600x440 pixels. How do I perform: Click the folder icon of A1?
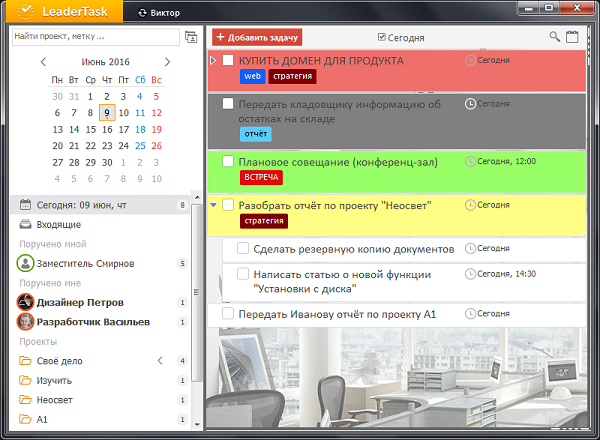[25, 419]
